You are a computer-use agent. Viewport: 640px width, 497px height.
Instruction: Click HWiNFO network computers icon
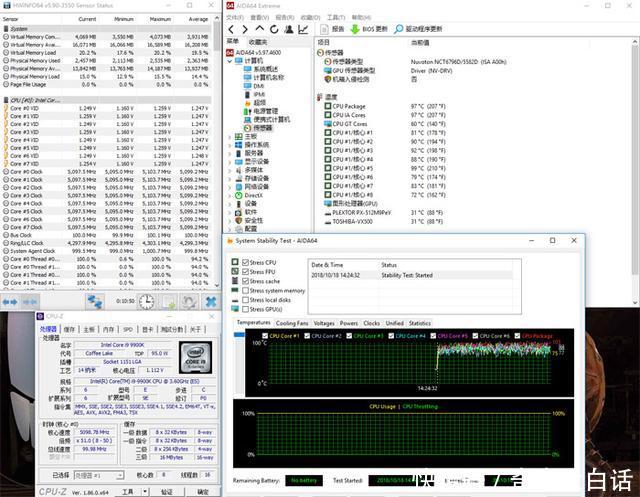coord(95,302)
